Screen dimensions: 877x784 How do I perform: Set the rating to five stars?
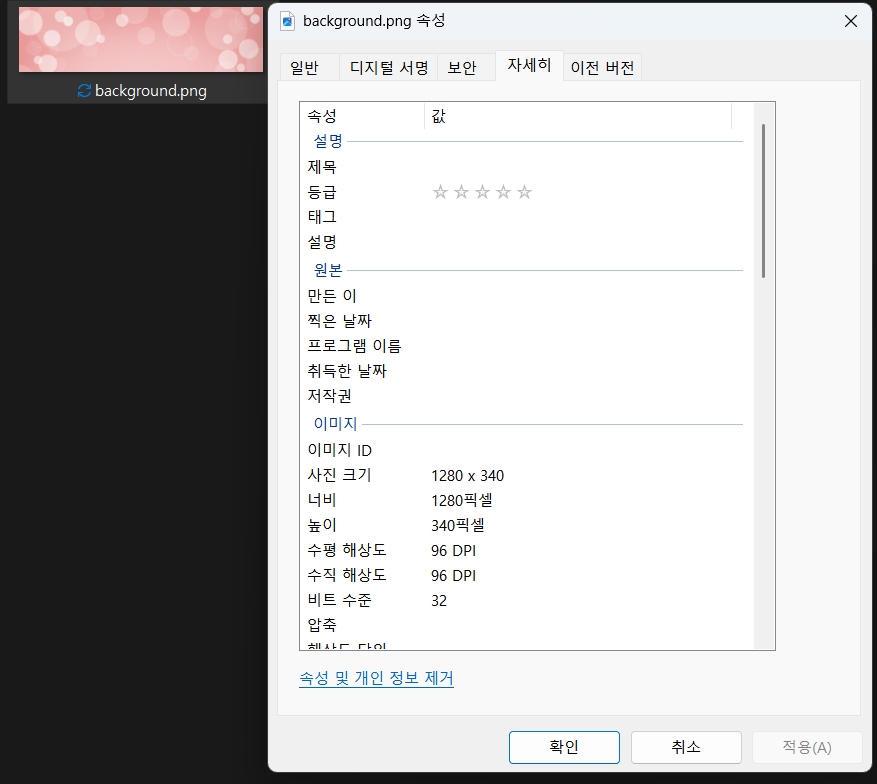pyautogui.click(x=524, y=192)
